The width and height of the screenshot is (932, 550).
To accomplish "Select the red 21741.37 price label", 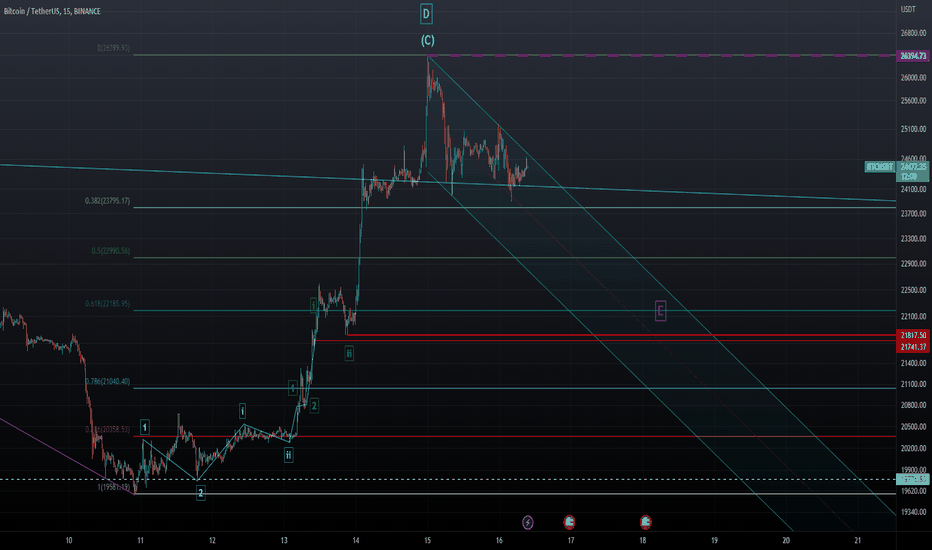I will click(912, 347).
